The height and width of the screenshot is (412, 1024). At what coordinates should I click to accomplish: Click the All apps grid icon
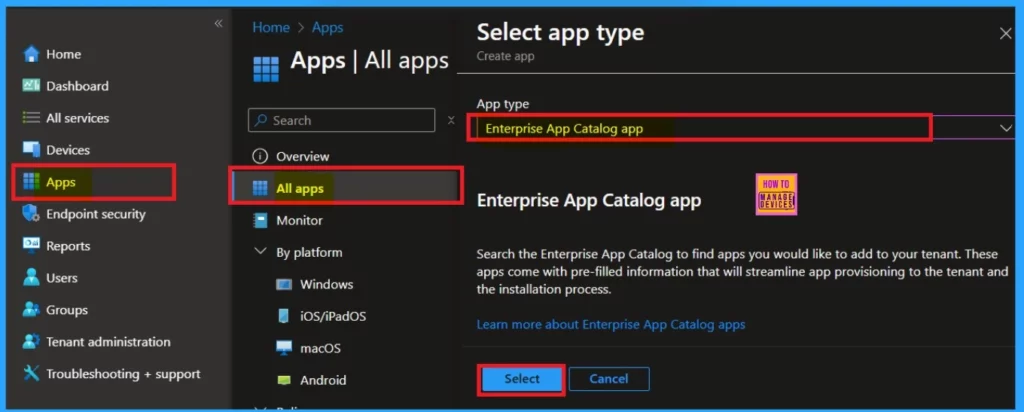(x=260, y=189)
